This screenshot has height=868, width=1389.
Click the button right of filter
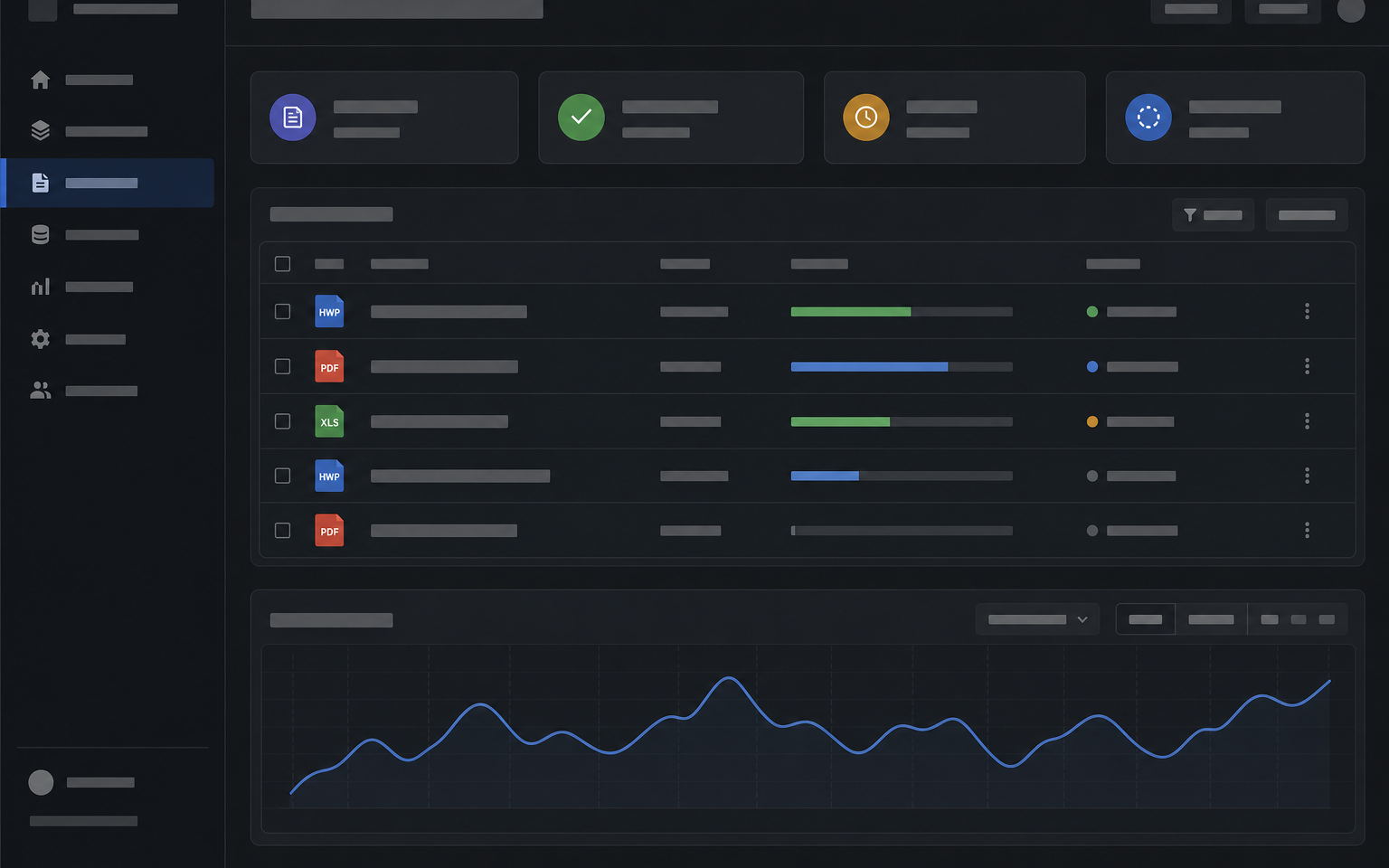pyautogui.click(x=1307, y=215)
